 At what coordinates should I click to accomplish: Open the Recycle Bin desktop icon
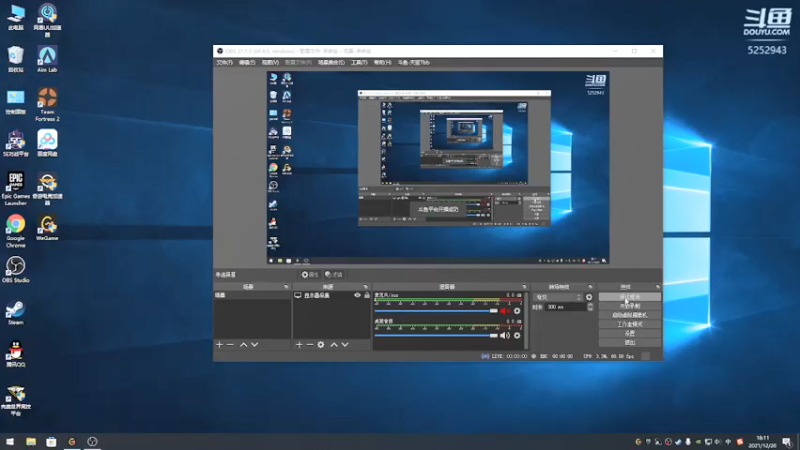pyautogui.click(x=16, y=59)
